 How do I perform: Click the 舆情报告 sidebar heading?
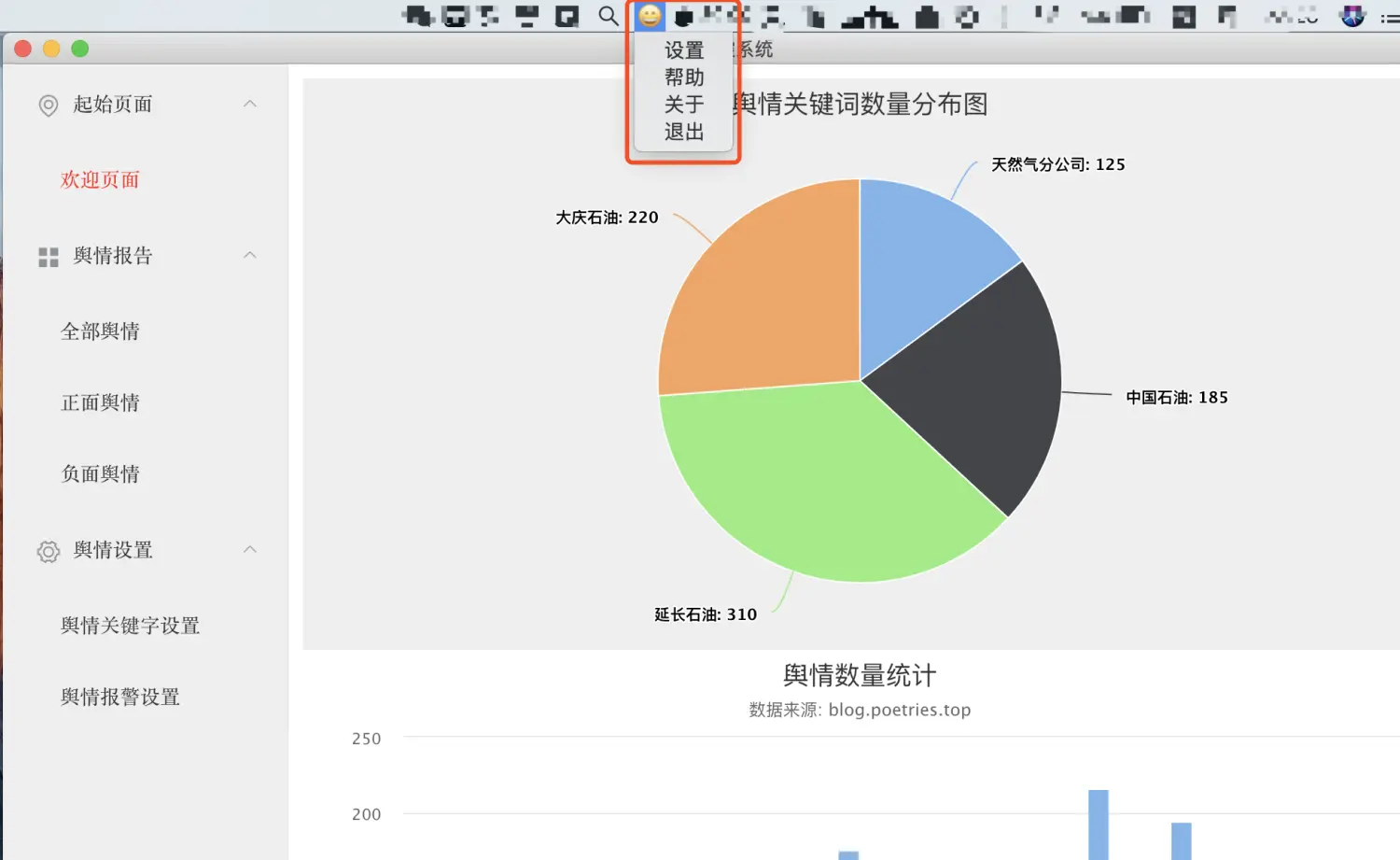point(113,255)
